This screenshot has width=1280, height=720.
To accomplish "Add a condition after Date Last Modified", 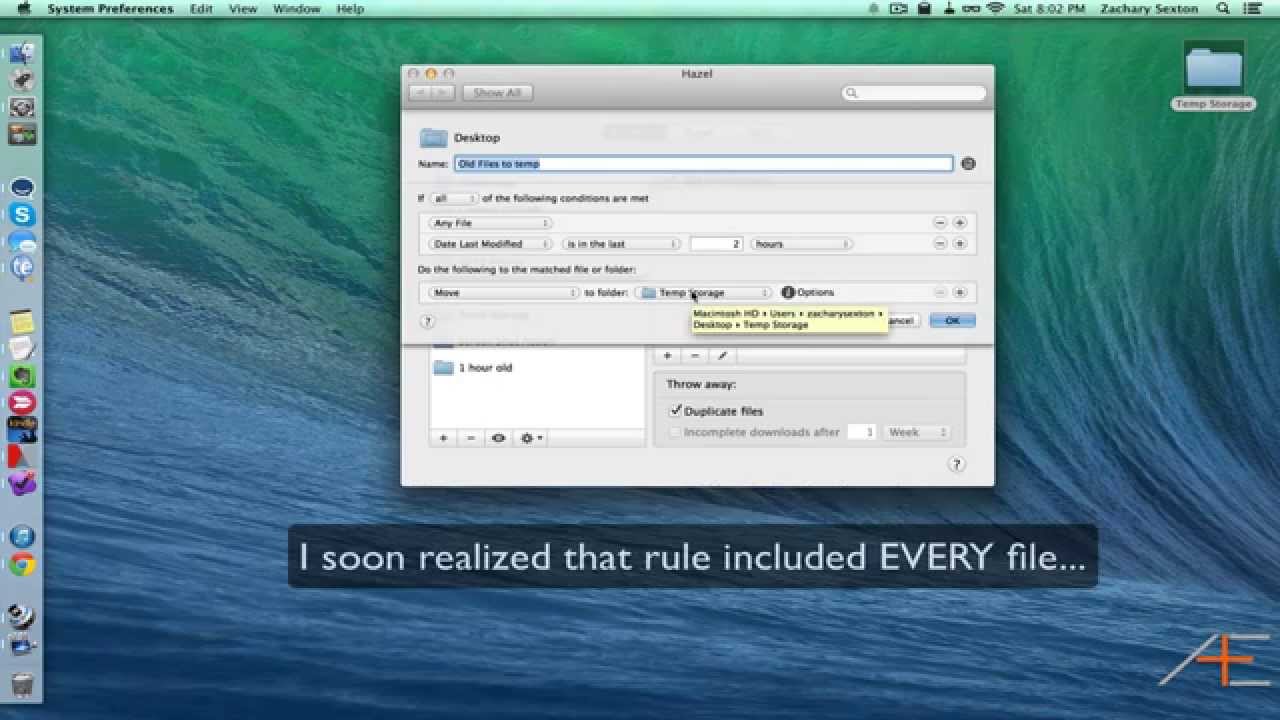I will click(959, 244).
